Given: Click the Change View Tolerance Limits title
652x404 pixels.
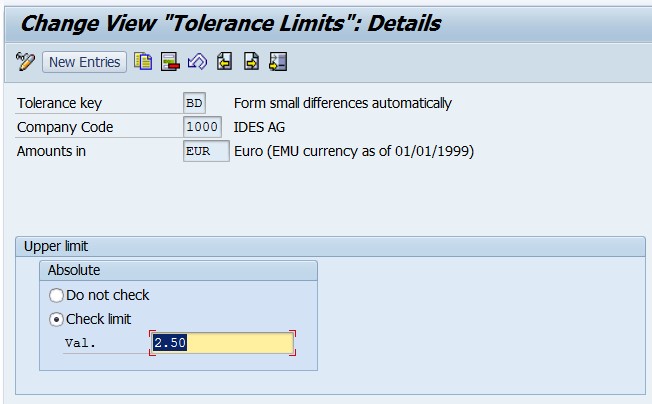Looking at the screenshot, I should (231, 23).
